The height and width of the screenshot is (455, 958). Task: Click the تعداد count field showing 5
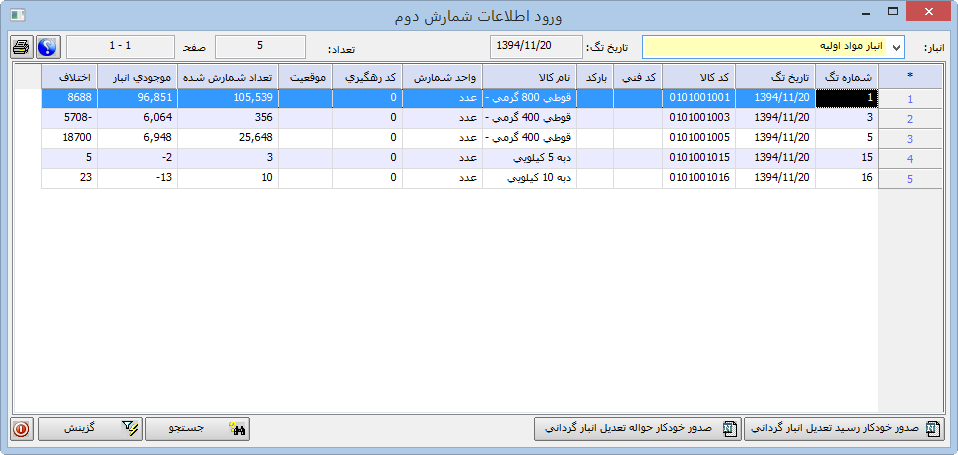[x=260, y=47]
